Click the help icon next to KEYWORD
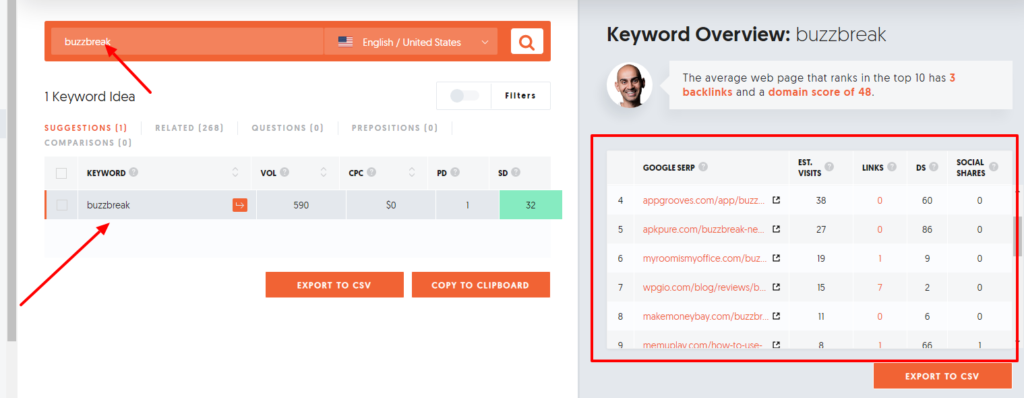 point(133,173)
